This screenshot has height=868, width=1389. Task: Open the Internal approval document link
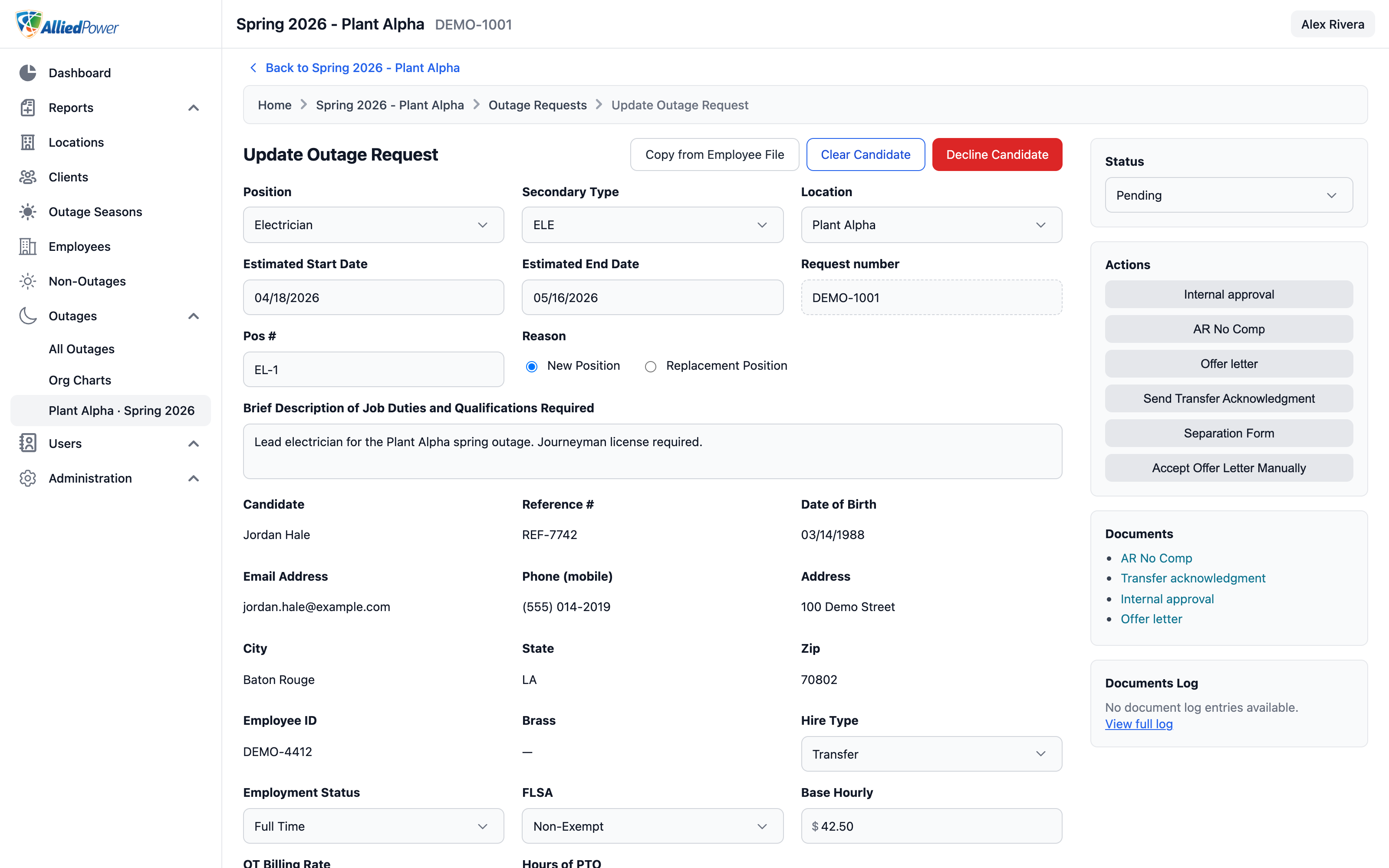coord(1167,599)
